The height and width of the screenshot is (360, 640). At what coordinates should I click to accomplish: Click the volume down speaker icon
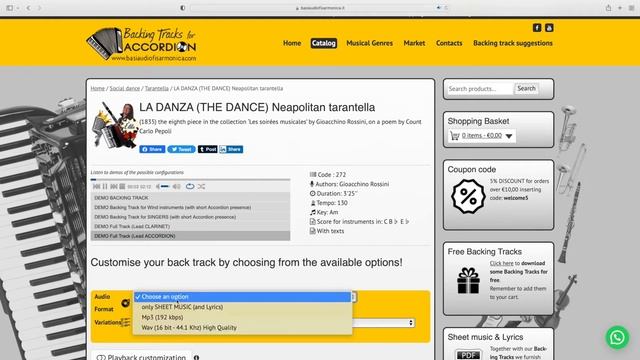(158, 187)
